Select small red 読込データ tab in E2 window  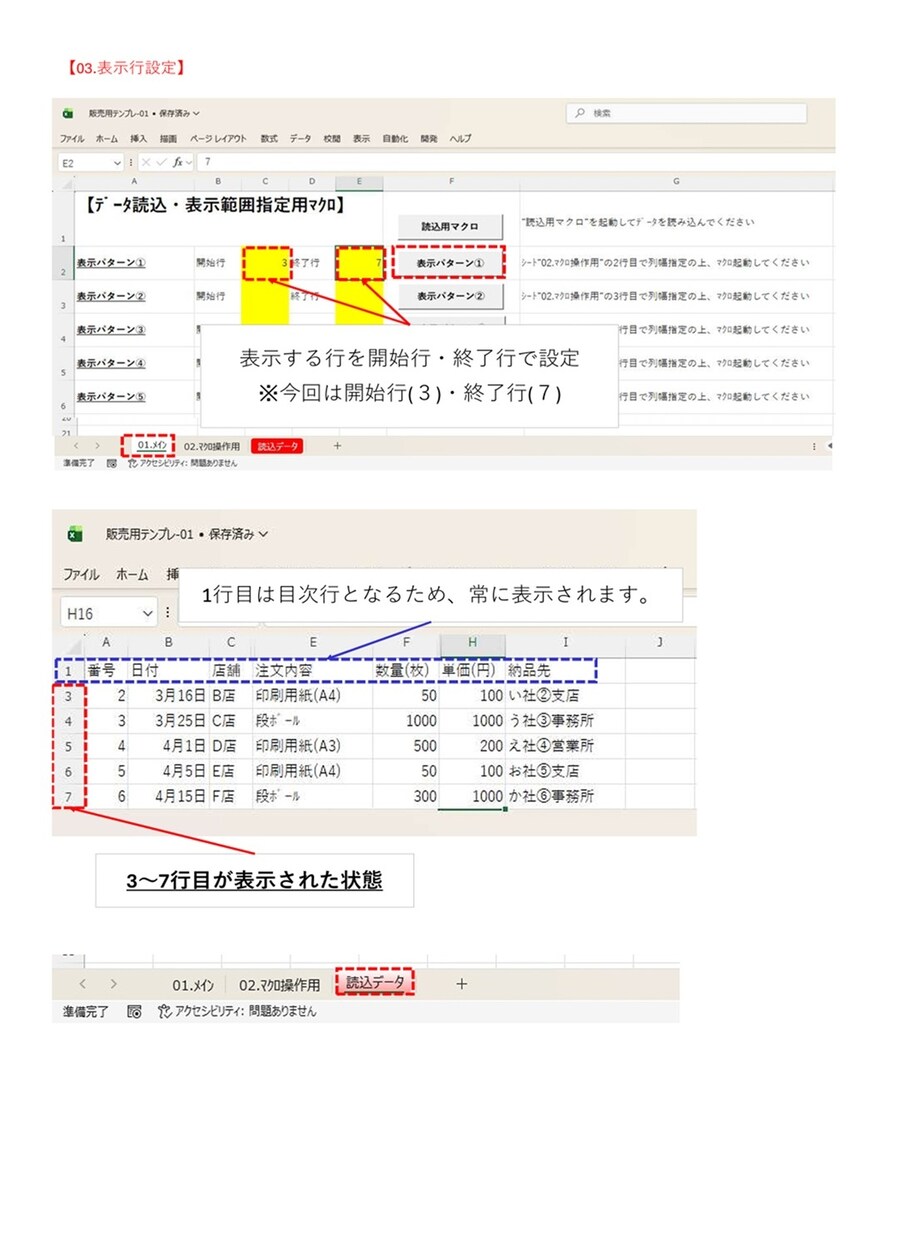pos(279,445)
